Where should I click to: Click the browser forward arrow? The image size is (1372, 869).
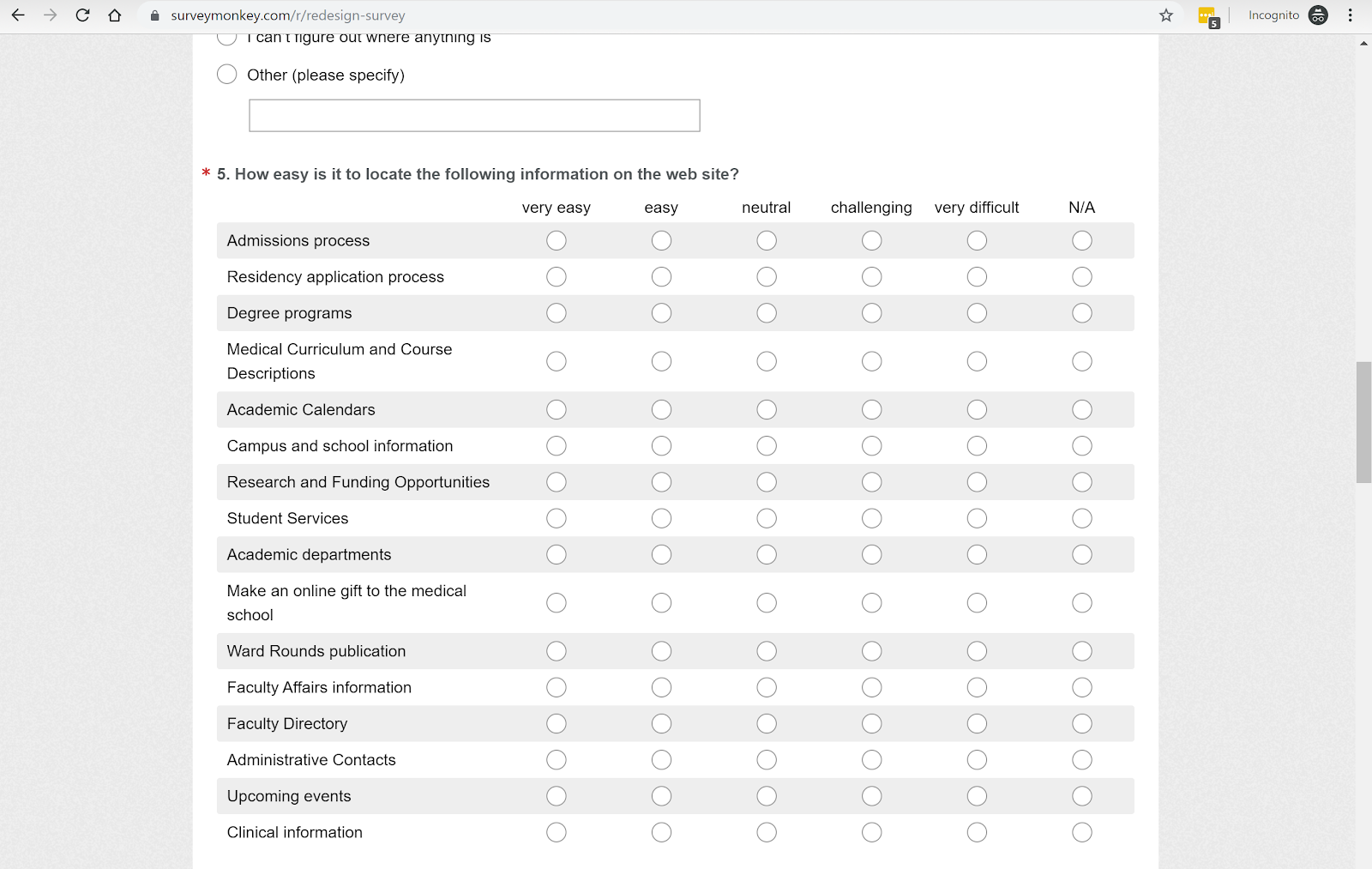(x=50, y=15)
